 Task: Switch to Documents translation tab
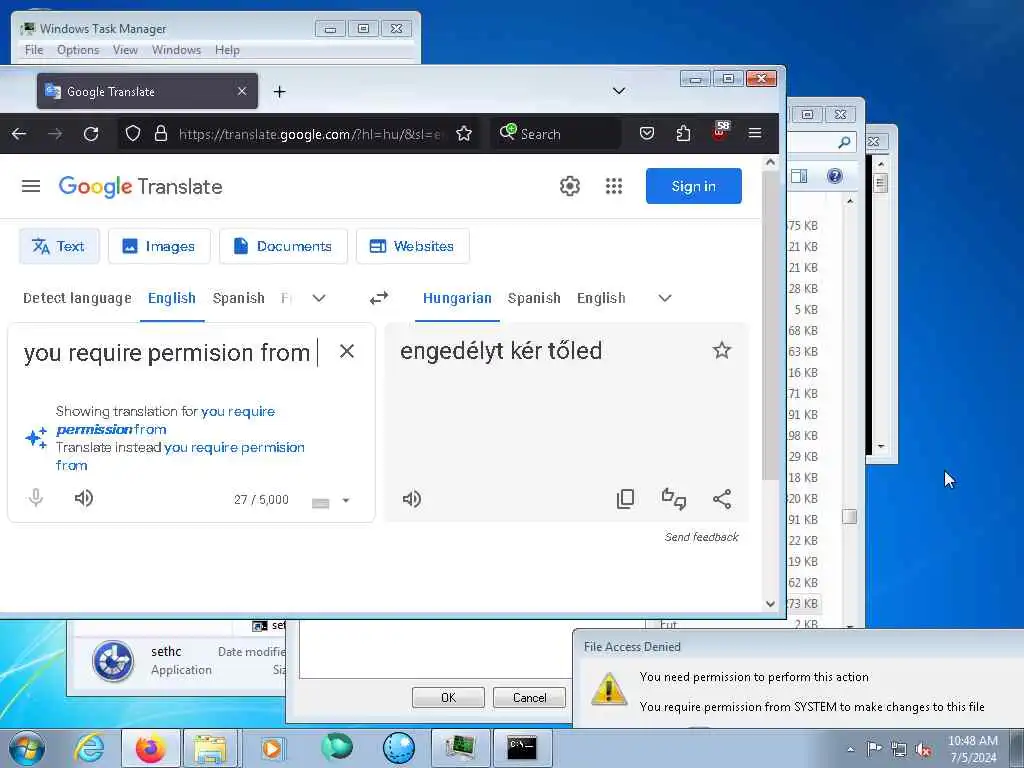click(x=283, y=246)
